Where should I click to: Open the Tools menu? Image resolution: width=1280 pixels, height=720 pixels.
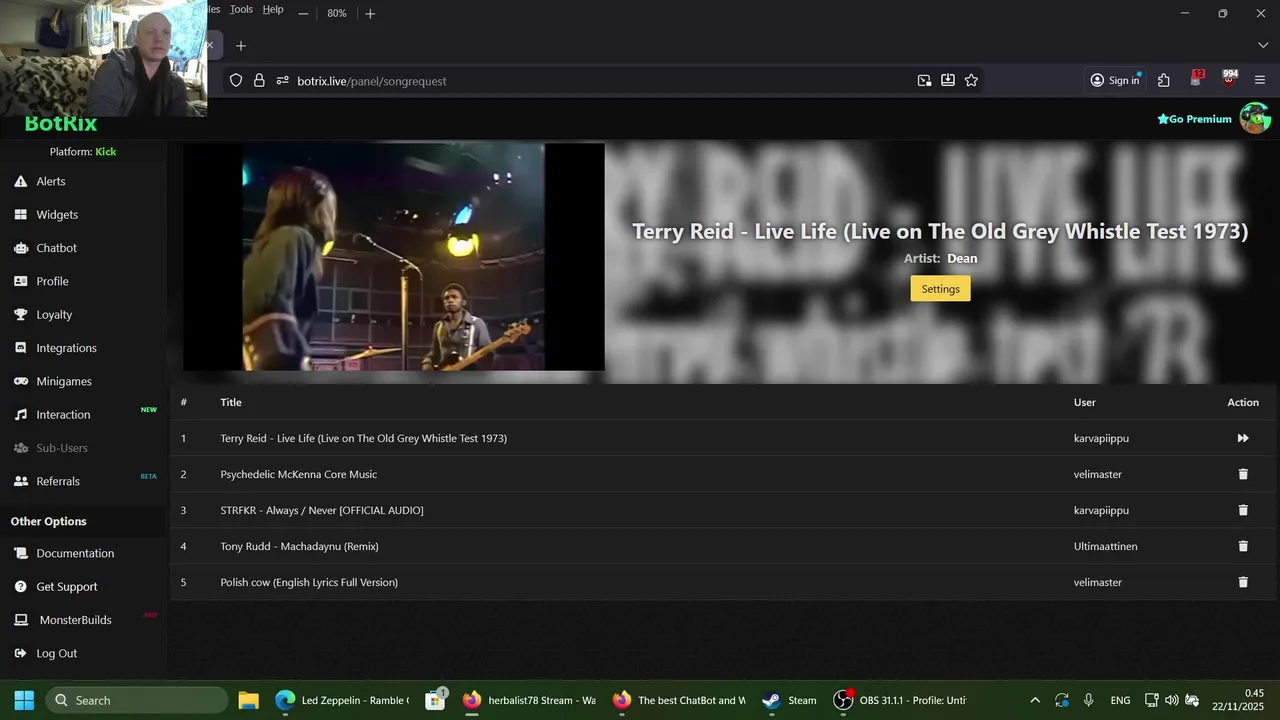(x=241, y=9)
